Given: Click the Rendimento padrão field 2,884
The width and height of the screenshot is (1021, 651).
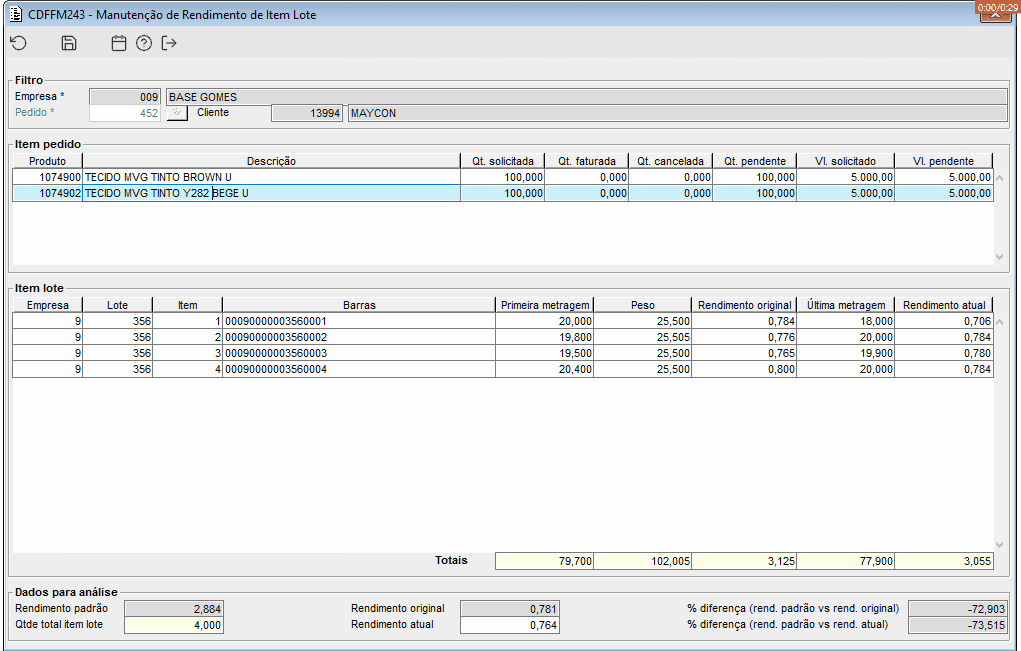Looking at the screenshot, I should click(174, 609).
